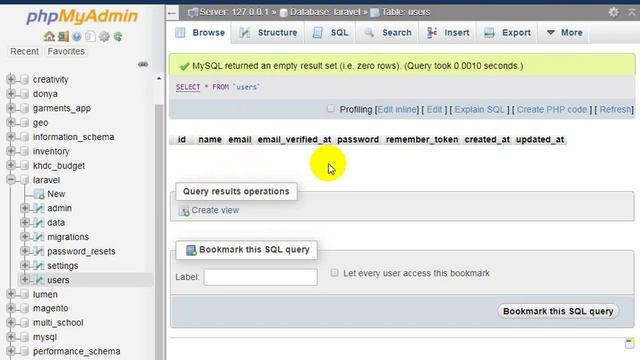Open the navigation panel settings gear icon
640x360 pixels.
pos(104,37)
